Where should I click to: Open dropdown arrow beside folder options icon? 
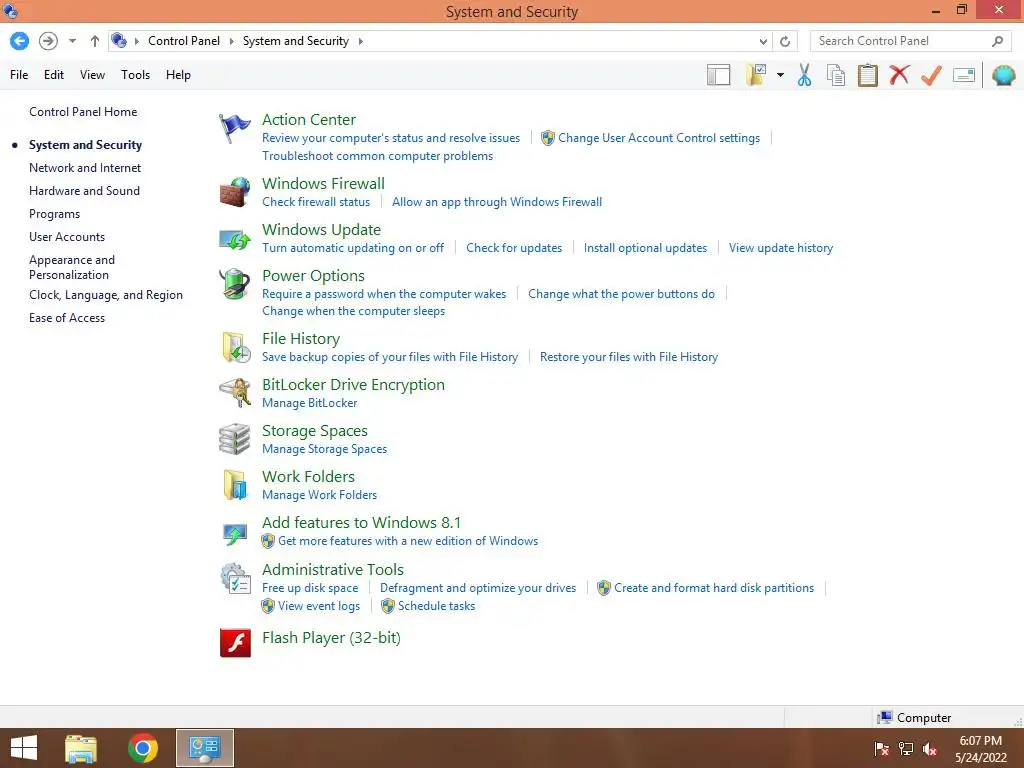pos(780,75)
